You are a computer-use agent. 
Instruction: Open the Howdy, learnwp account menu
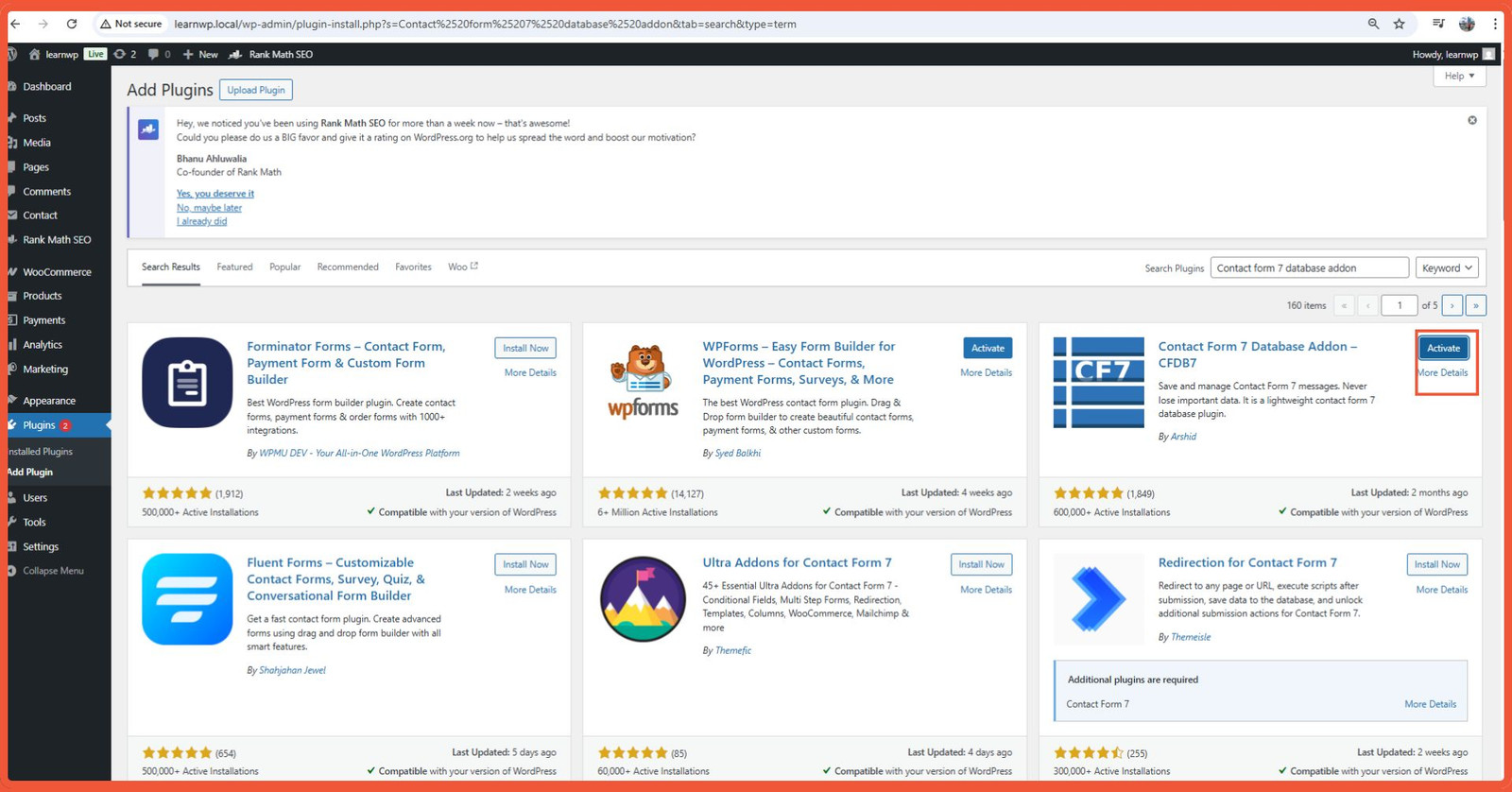click(1453, 54)
